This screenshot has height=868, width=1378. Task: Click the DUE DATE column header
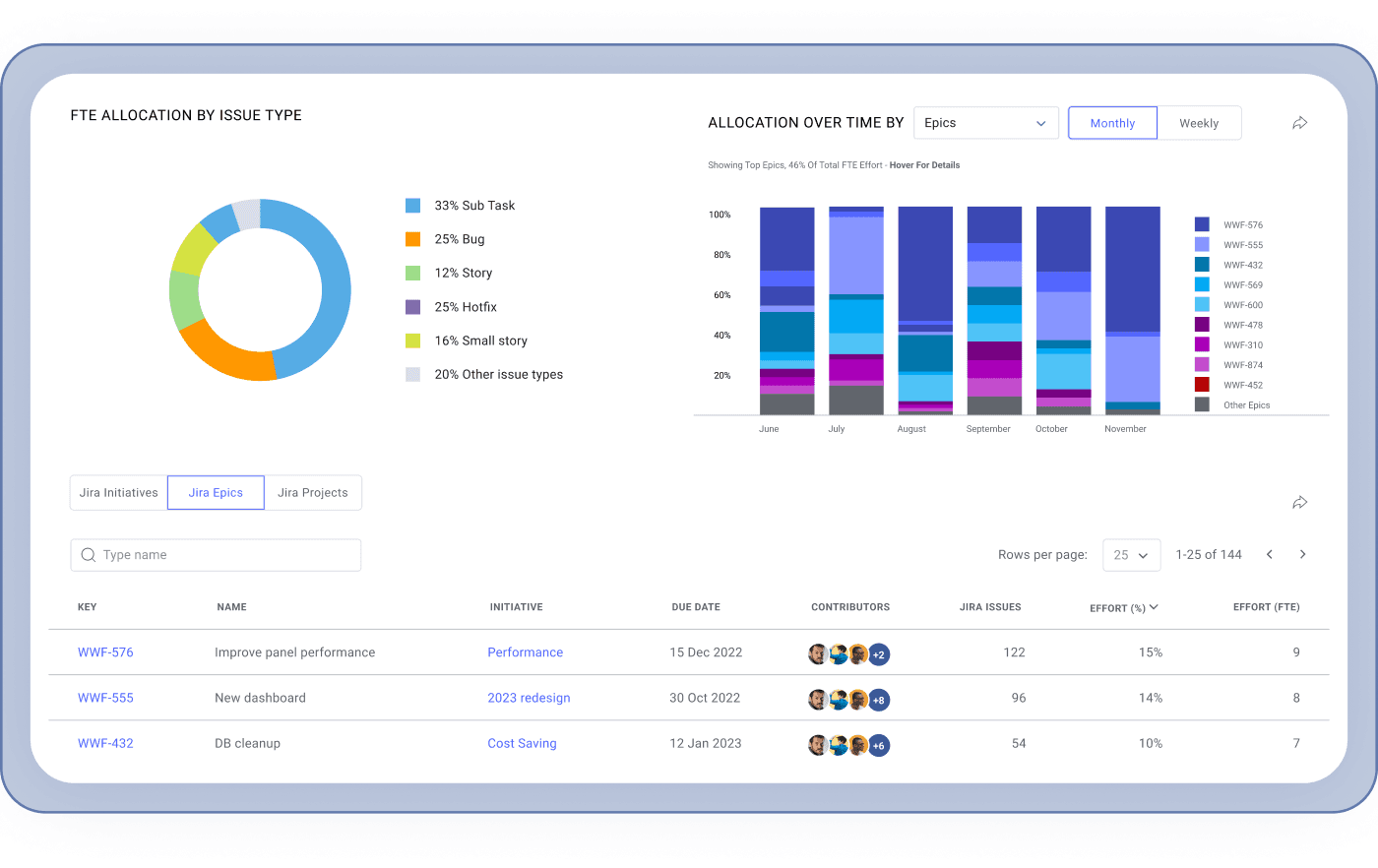coord(696,607)
